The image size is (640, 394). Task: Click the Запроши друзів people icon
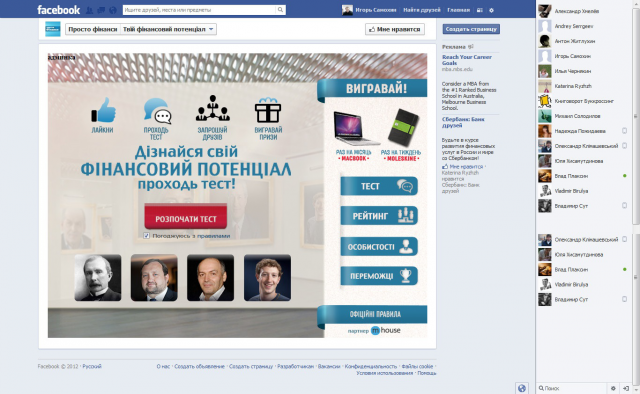point(212,108)
